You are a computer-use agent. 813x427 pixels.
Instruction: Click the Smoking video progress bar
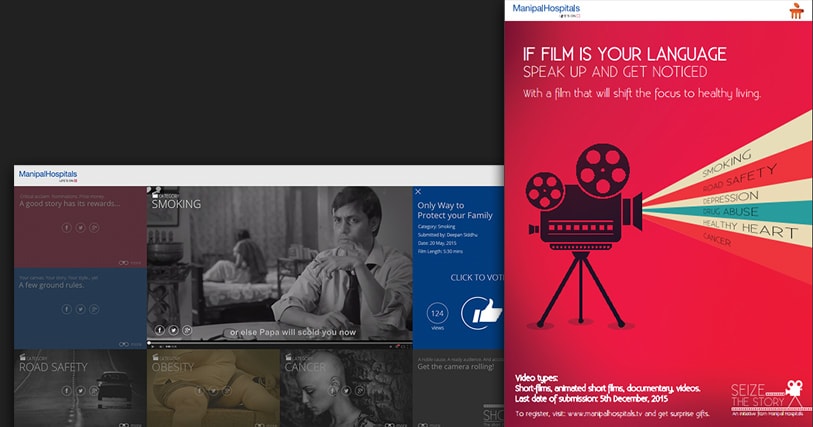[x=279, y=343]
